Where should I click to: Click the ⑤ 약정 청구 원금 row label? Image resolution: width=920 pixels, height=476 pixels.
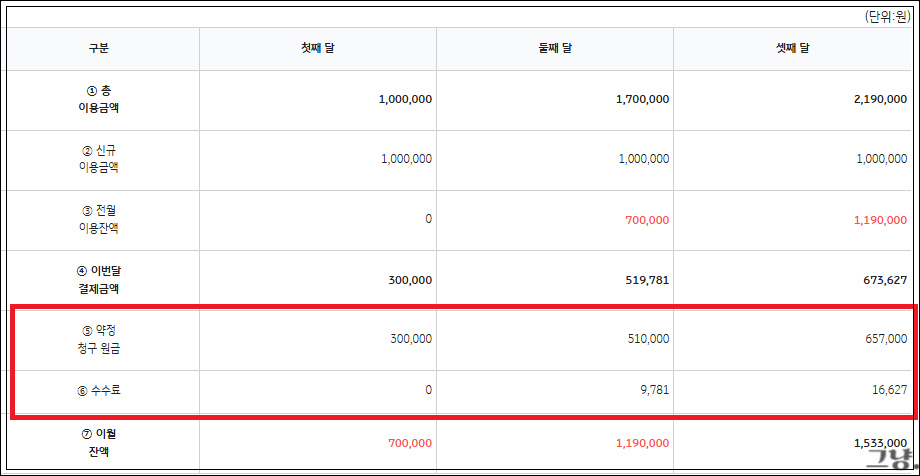click(x=100, y=339)
